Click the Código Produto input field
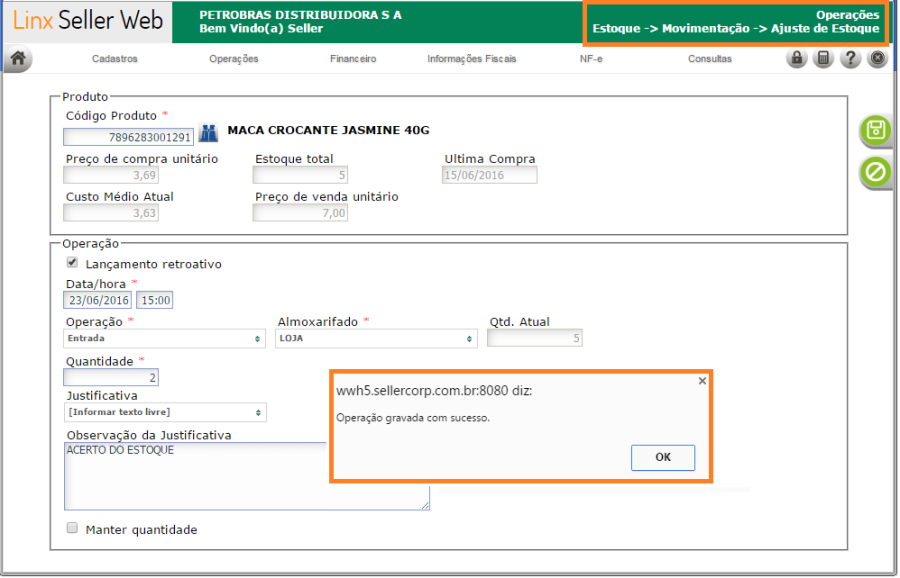 coord(129,137)
